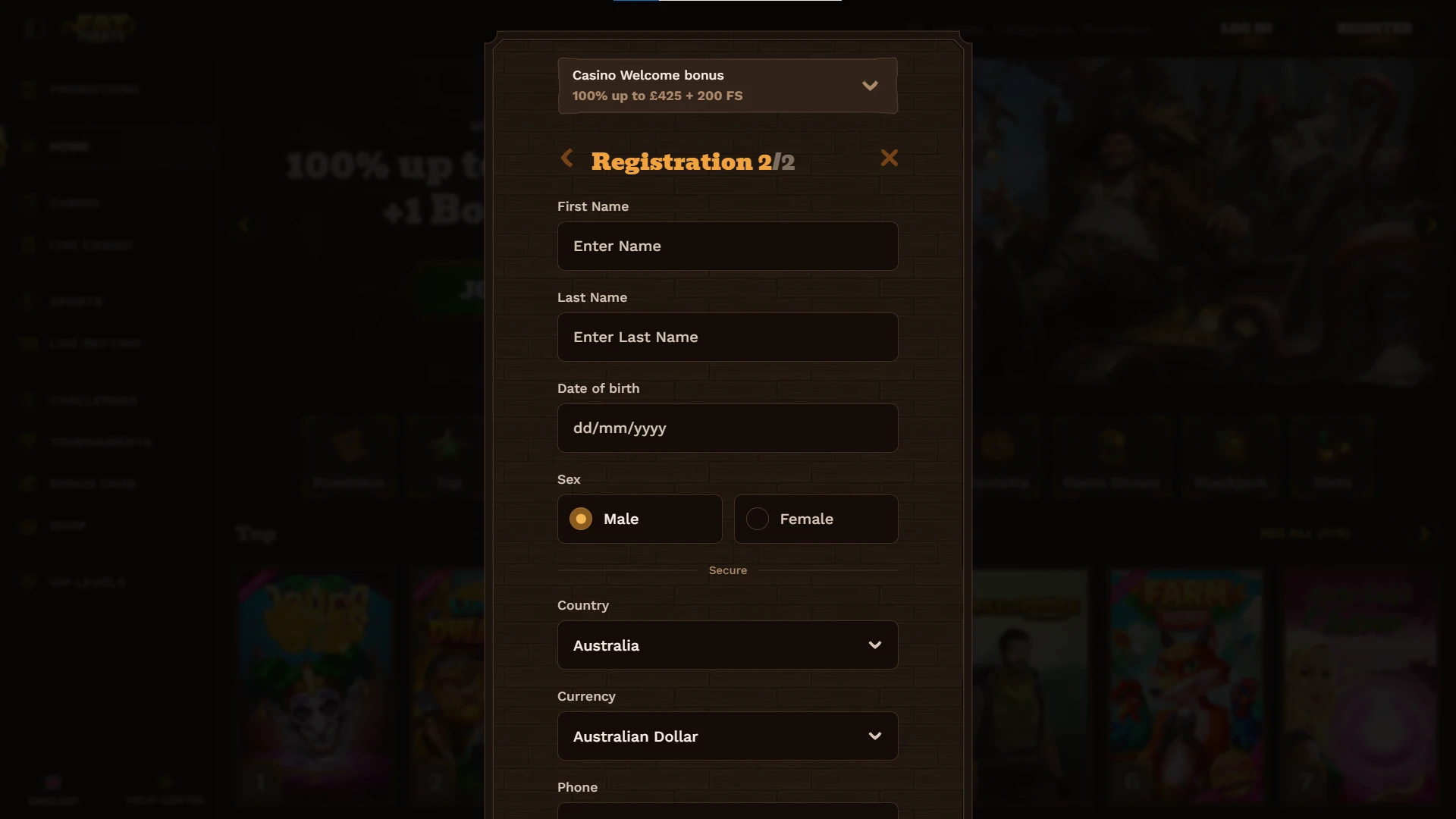Screen dimensions: 1456x819
Task: Click the Bonus Crab sidebar icon
Action: 29,484
